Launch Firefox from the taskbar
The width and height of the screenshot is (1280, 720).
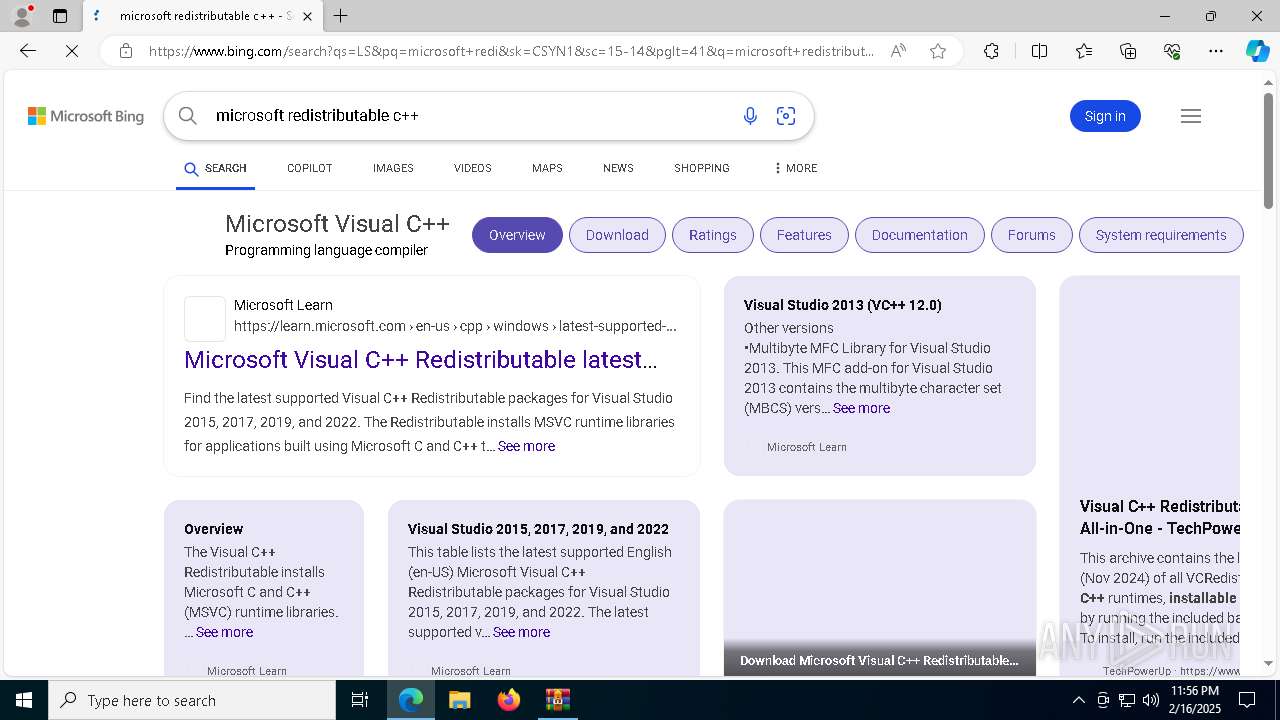coord(508,700)
